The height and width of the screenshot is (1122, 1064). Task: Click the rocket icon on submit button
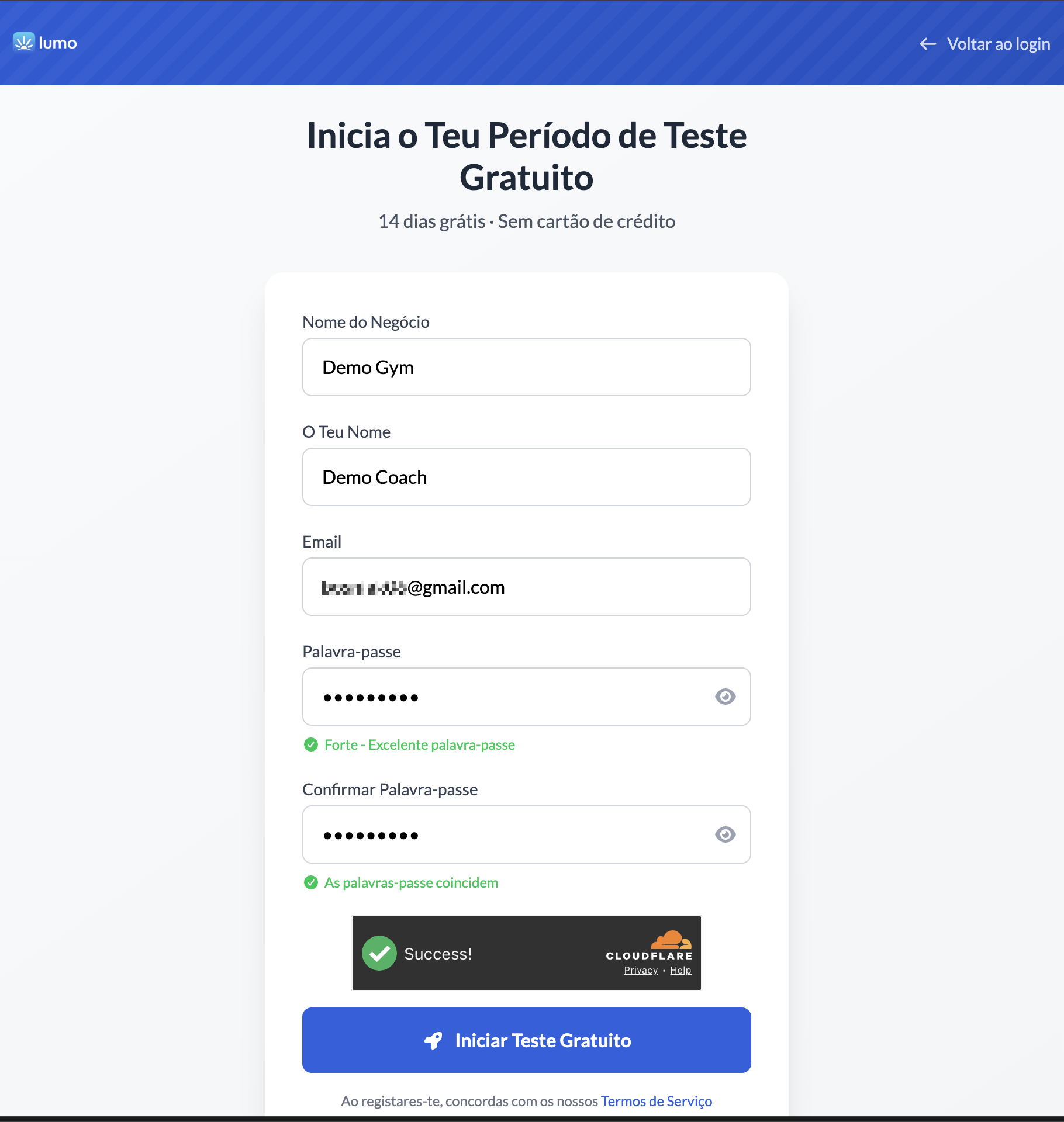tap(433, 1040)
